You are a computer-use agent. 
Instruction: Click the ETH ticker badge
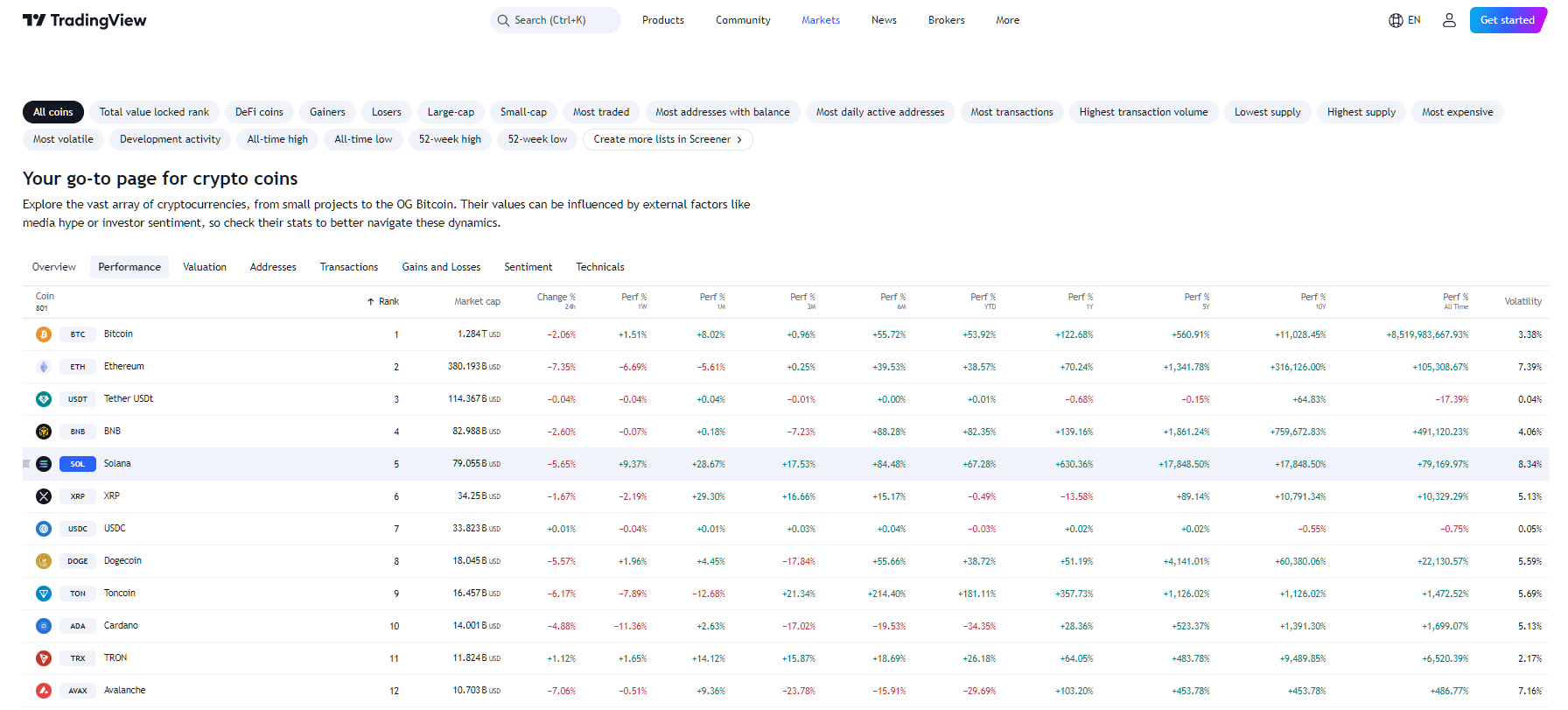(x=78, y=367)
